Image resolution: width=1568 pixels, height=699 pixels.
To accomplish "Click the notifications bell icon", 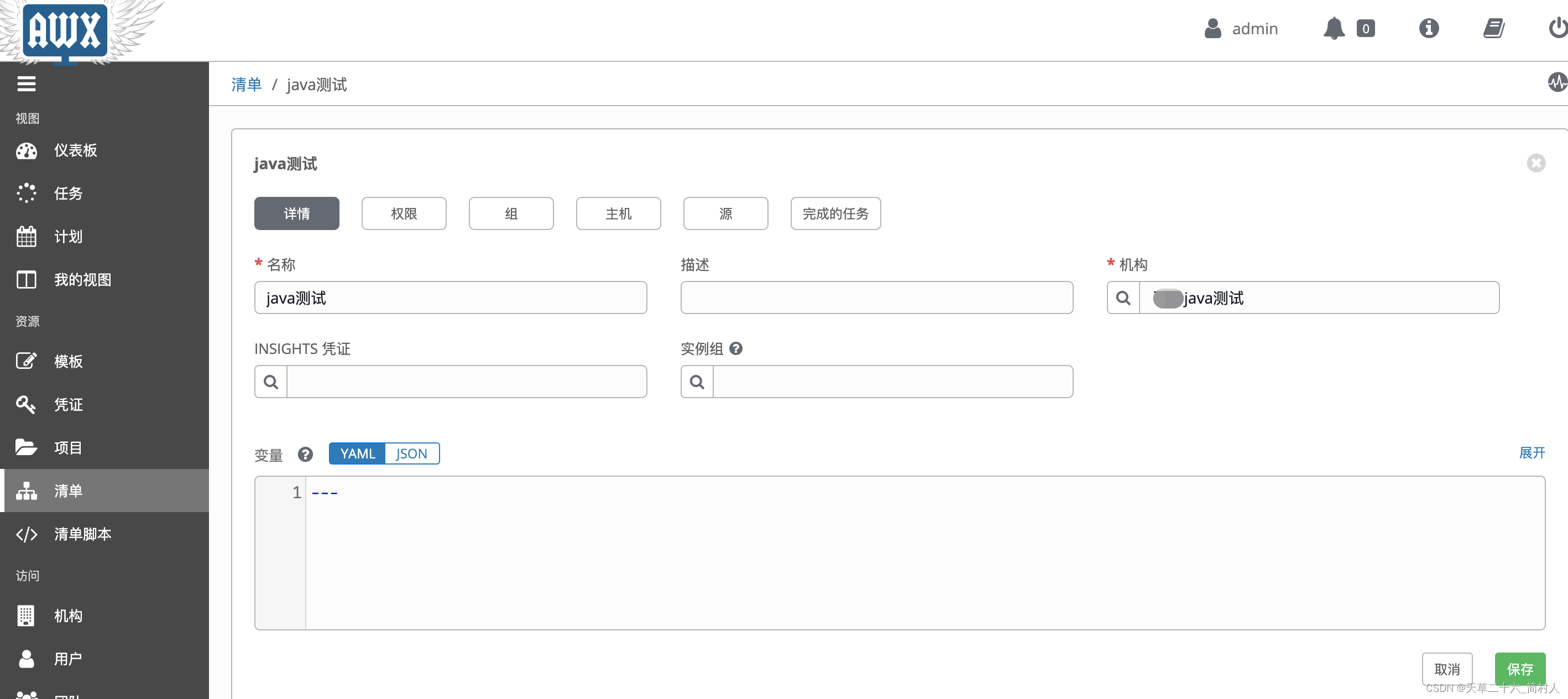I will click(1333, 29).
